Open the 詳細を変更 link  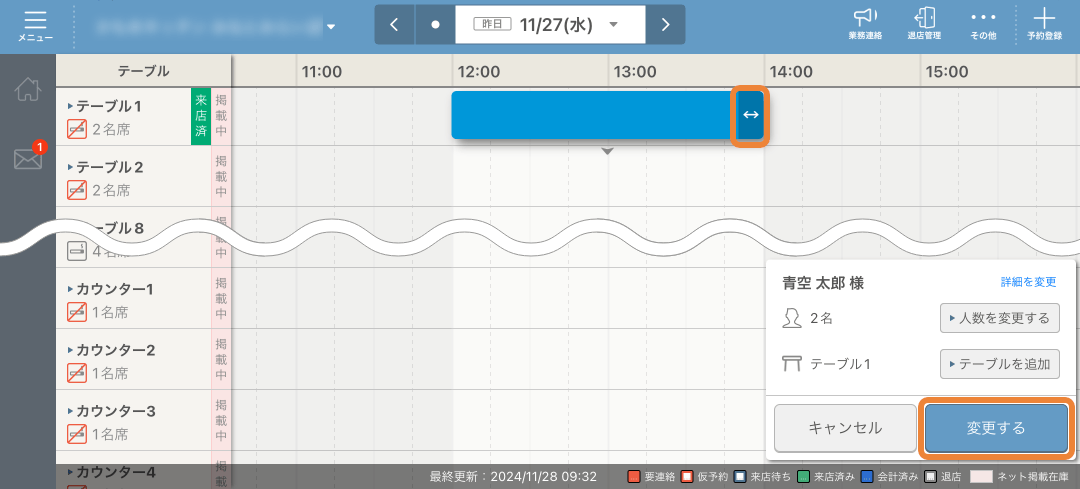1028,282
